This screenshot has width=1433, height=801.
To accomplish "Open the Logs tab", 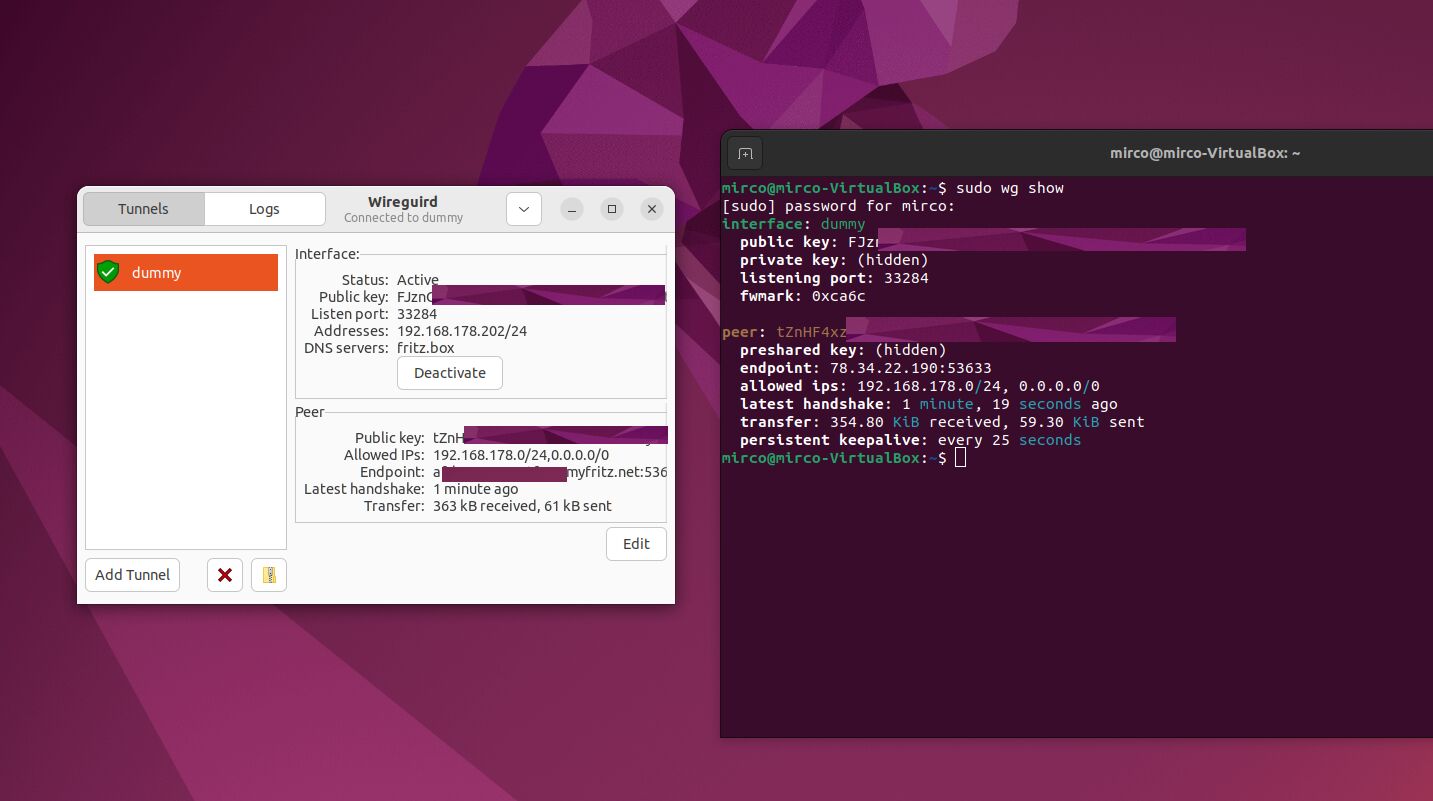I will tap(264, 209).
